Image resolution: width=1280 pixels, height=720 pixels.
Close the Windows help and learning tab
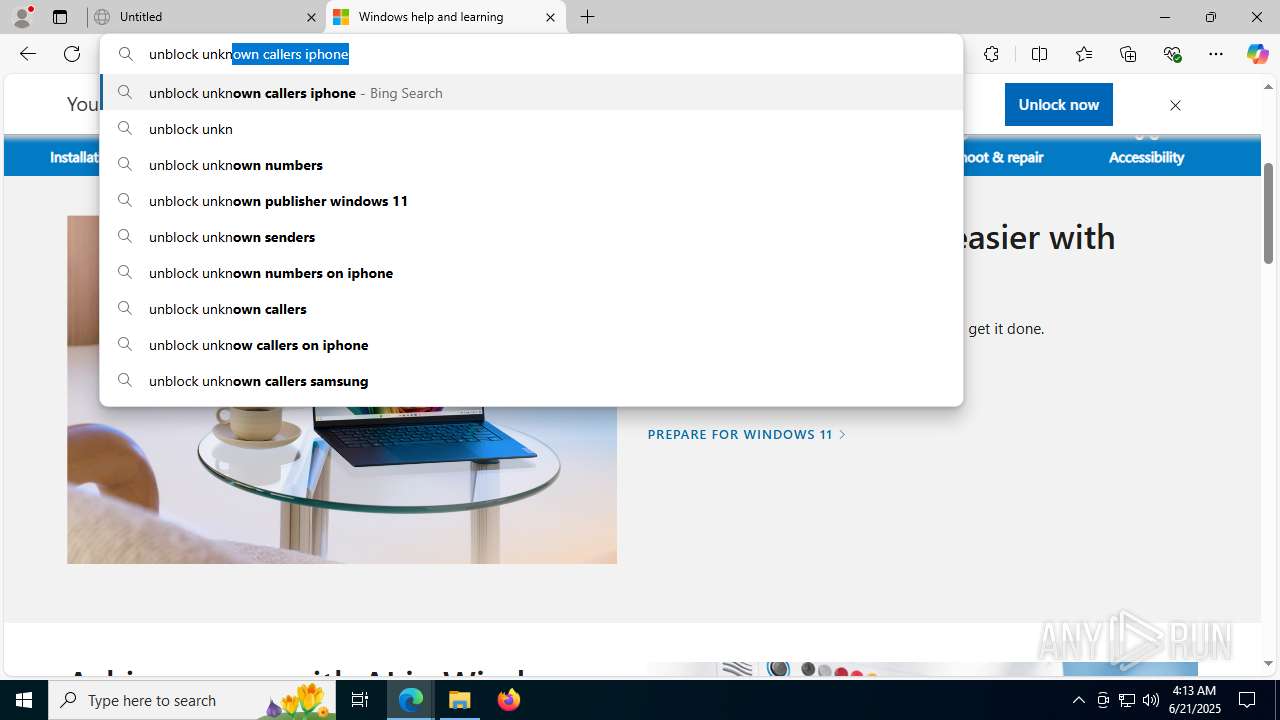coord(550,17)
